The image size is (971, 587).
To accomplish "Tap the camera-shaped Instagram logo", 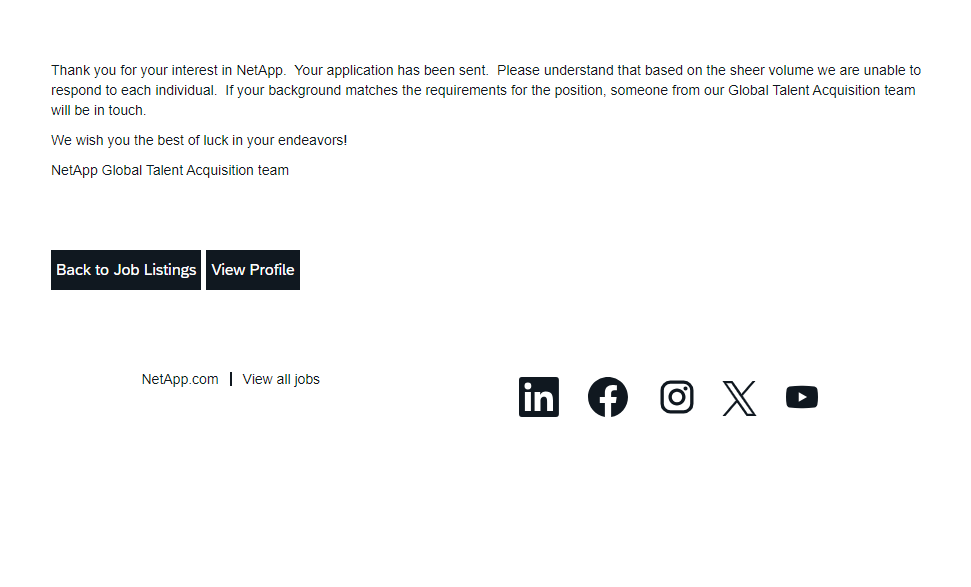I will pos(676,397).
